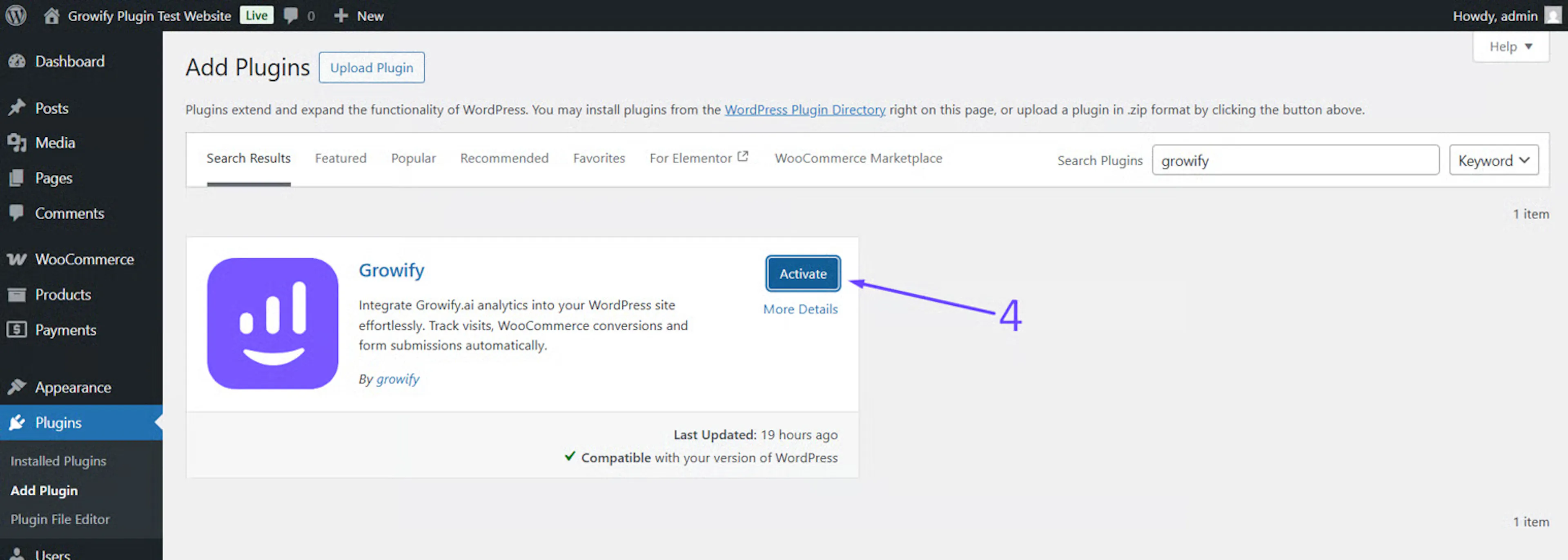Open WooCommerce sidebar menu

click(x=84, y=259)
